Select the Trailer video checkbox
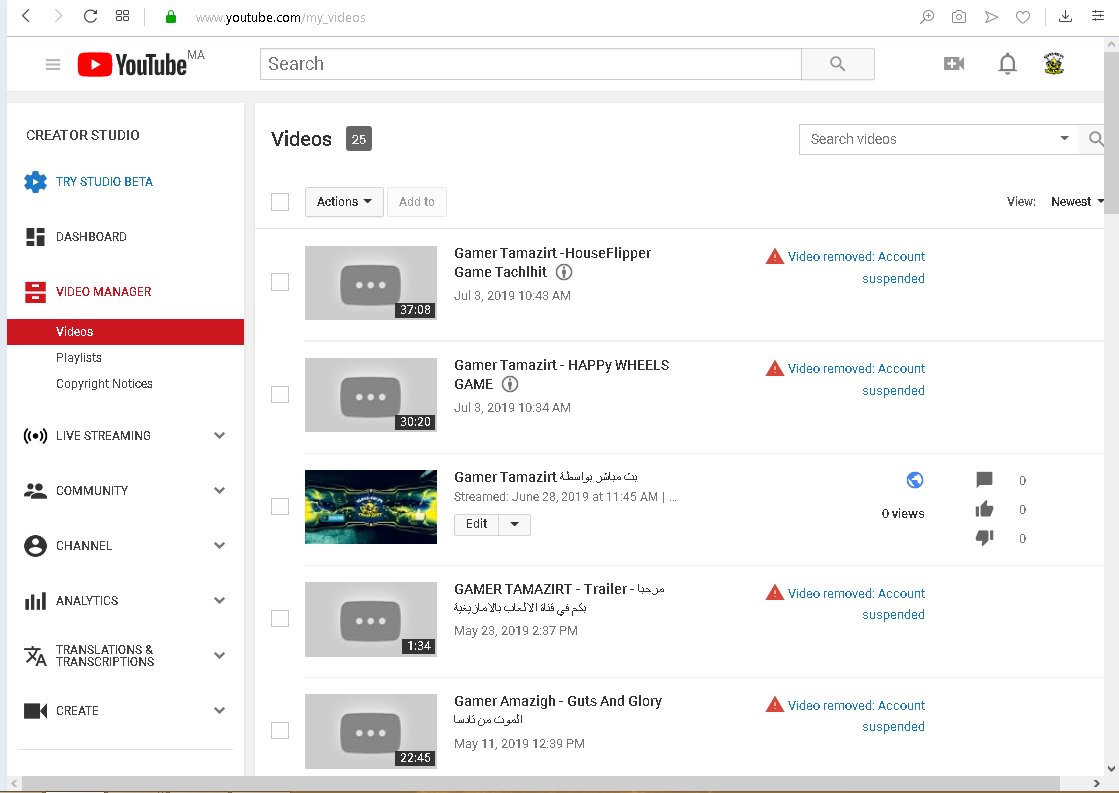Screen dimensions: 1119x793 coord(280,619)
